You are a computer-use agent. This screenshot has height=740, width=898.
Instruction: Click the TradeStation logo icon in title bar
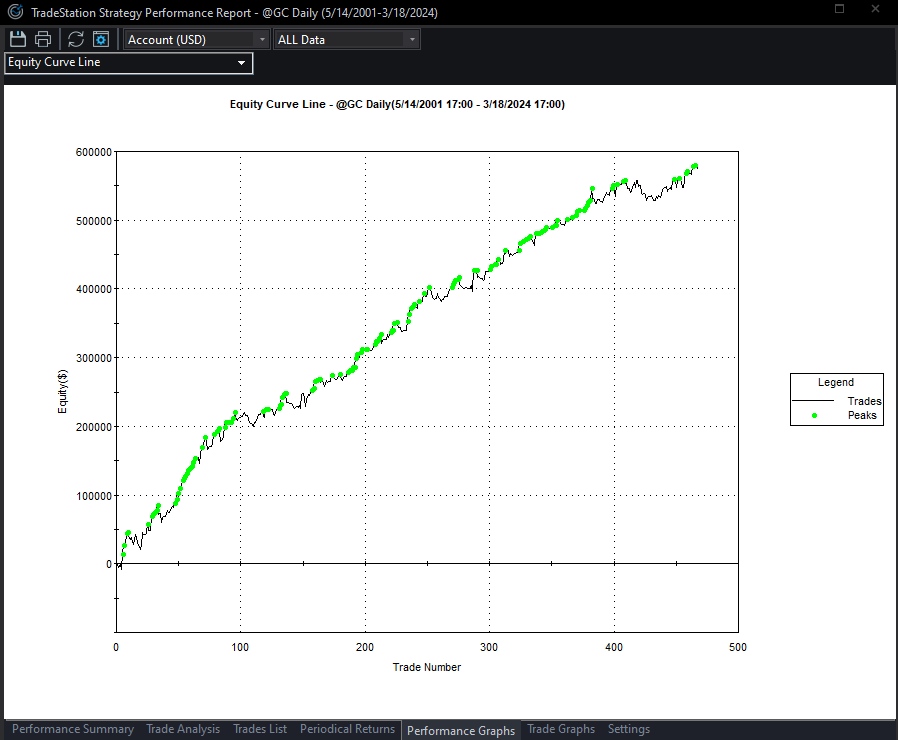click(15, 11)
